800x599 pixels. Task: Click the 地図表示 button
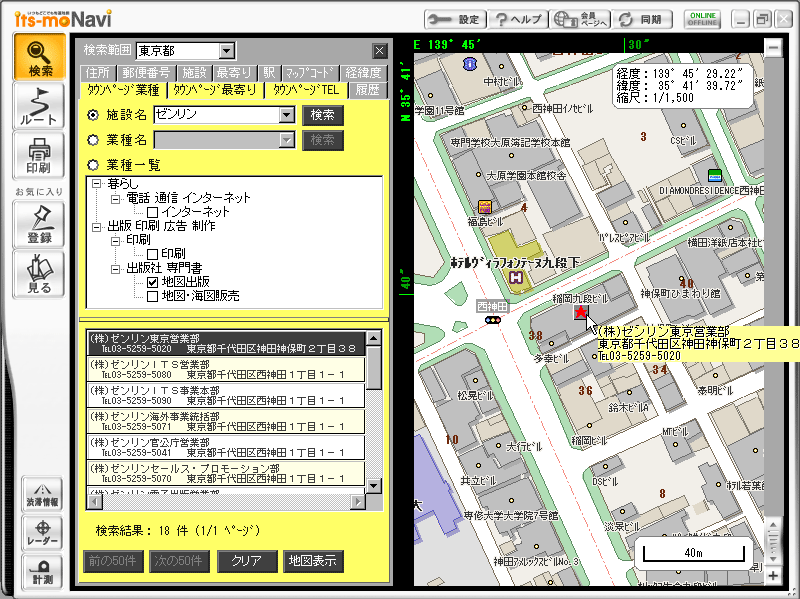tap(313, 561)
